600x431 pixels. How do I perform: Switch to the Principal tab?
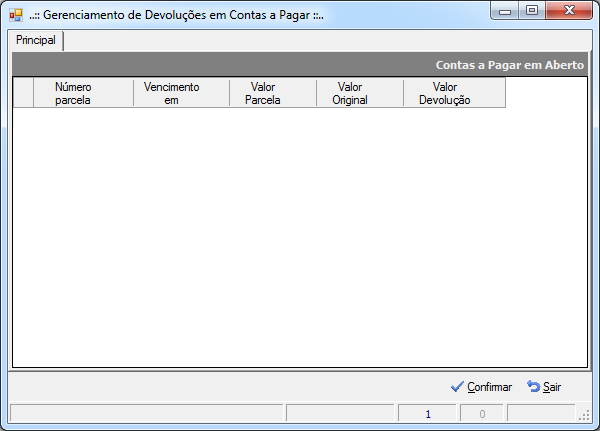click(36, 40)
